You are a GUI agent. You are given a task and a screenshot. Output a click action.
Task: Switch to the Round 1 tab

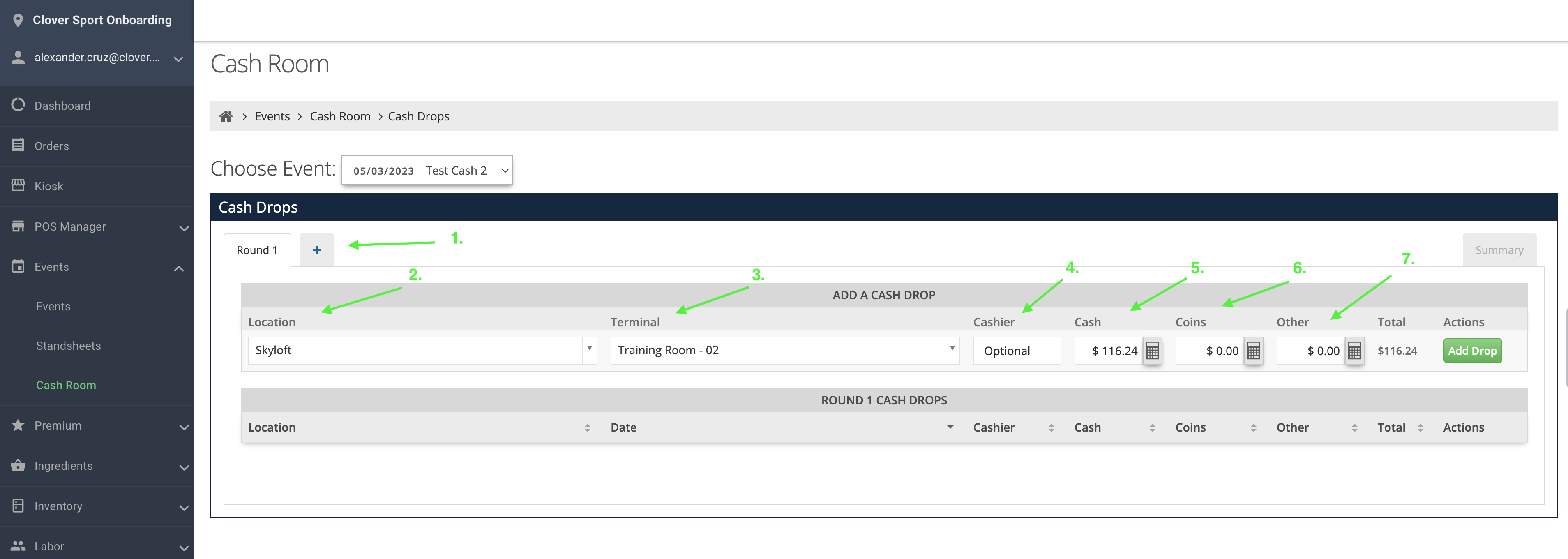point(257,250)
